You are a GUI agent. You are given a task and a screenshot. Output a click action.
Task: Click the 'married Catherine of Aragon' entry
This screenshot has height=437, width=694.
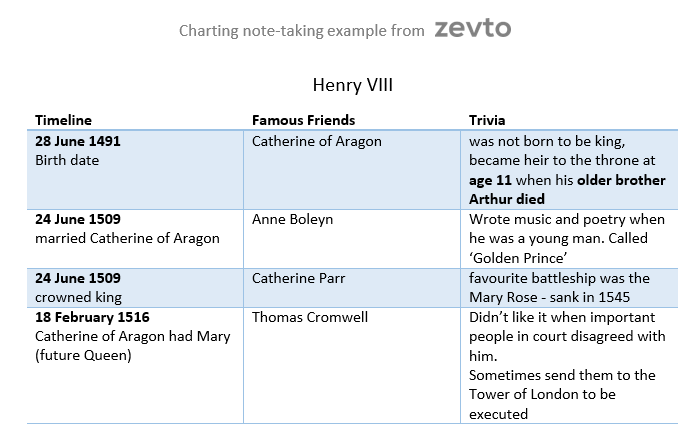(127, 238)
